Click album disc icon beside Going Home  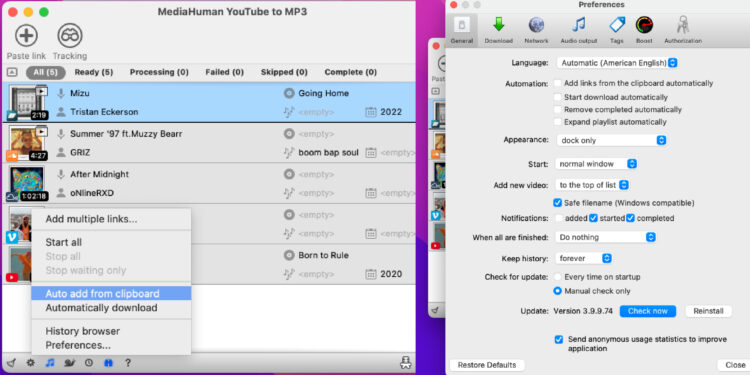pos(288,93)
